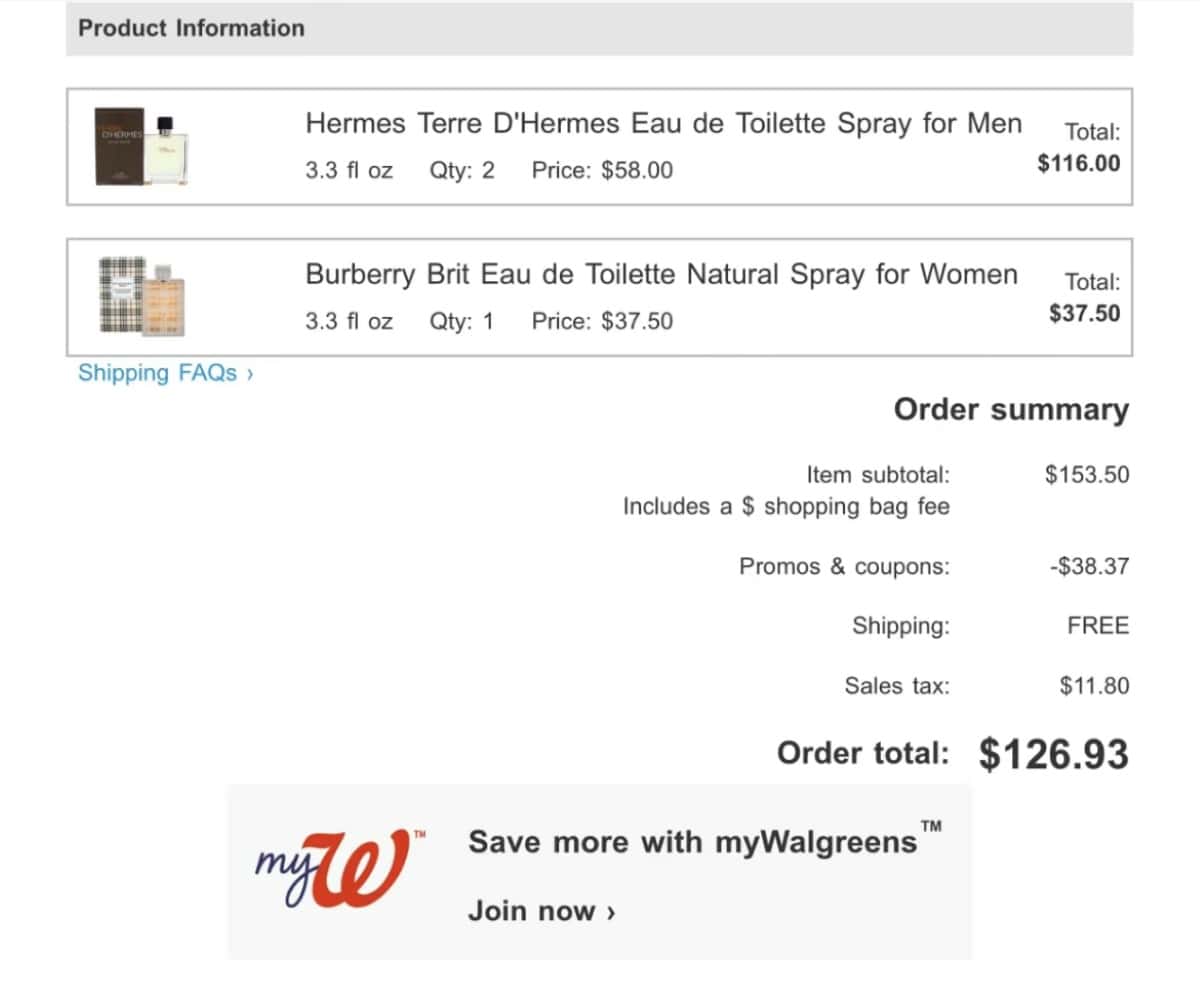This screenshot has width=1200, height=990.
Task: Click the Hermes Terre D'Hermes product title
Action: pos(663,124)
